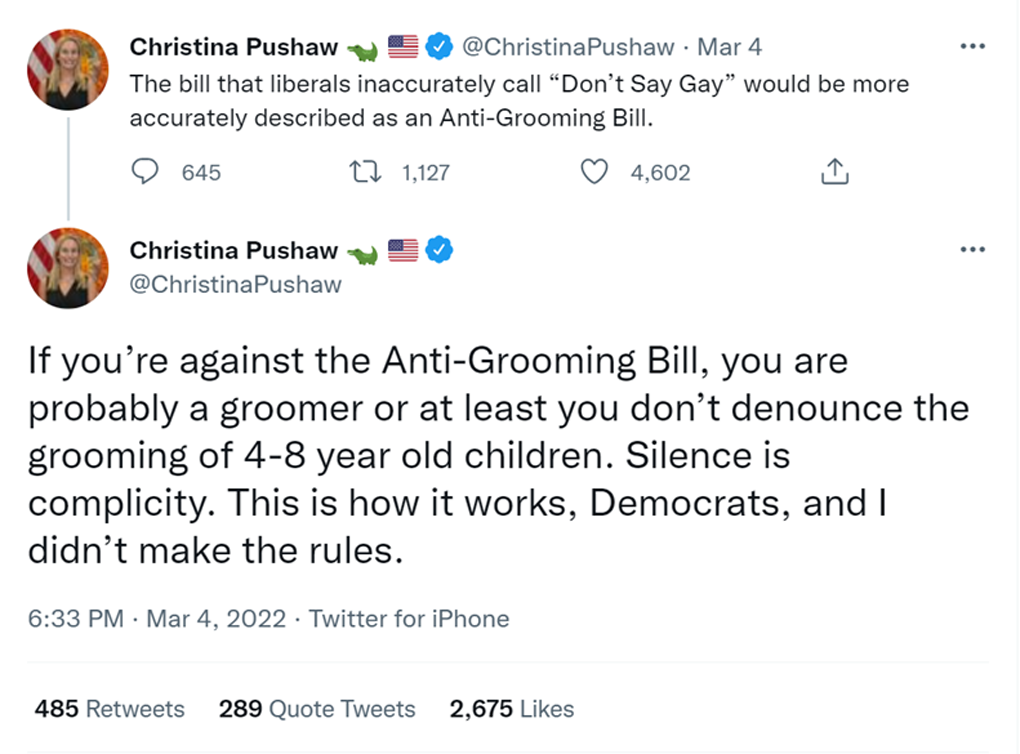Open the profile picture on the first tweet
1020x754 pixels.
point(68,69)
